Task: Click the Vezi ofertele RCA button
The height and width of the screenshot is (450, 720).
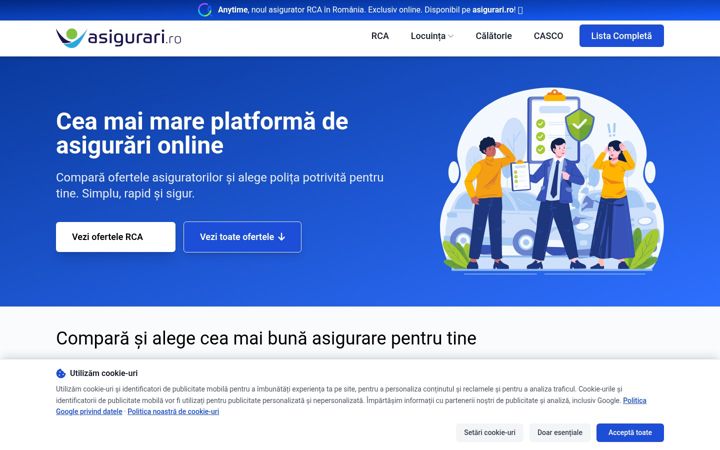Action: point(116,237)
